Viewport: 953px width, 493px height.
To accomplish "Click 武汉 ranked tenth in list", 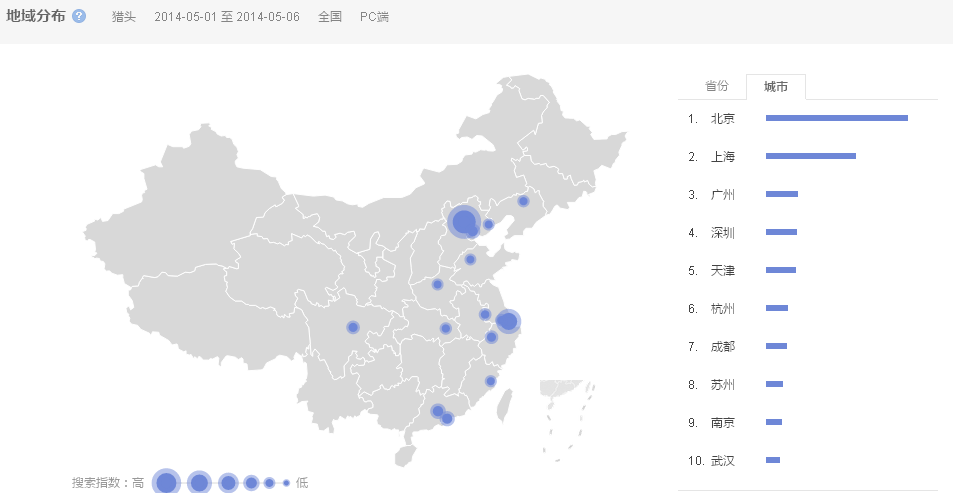I will click(x=722, y=461).
